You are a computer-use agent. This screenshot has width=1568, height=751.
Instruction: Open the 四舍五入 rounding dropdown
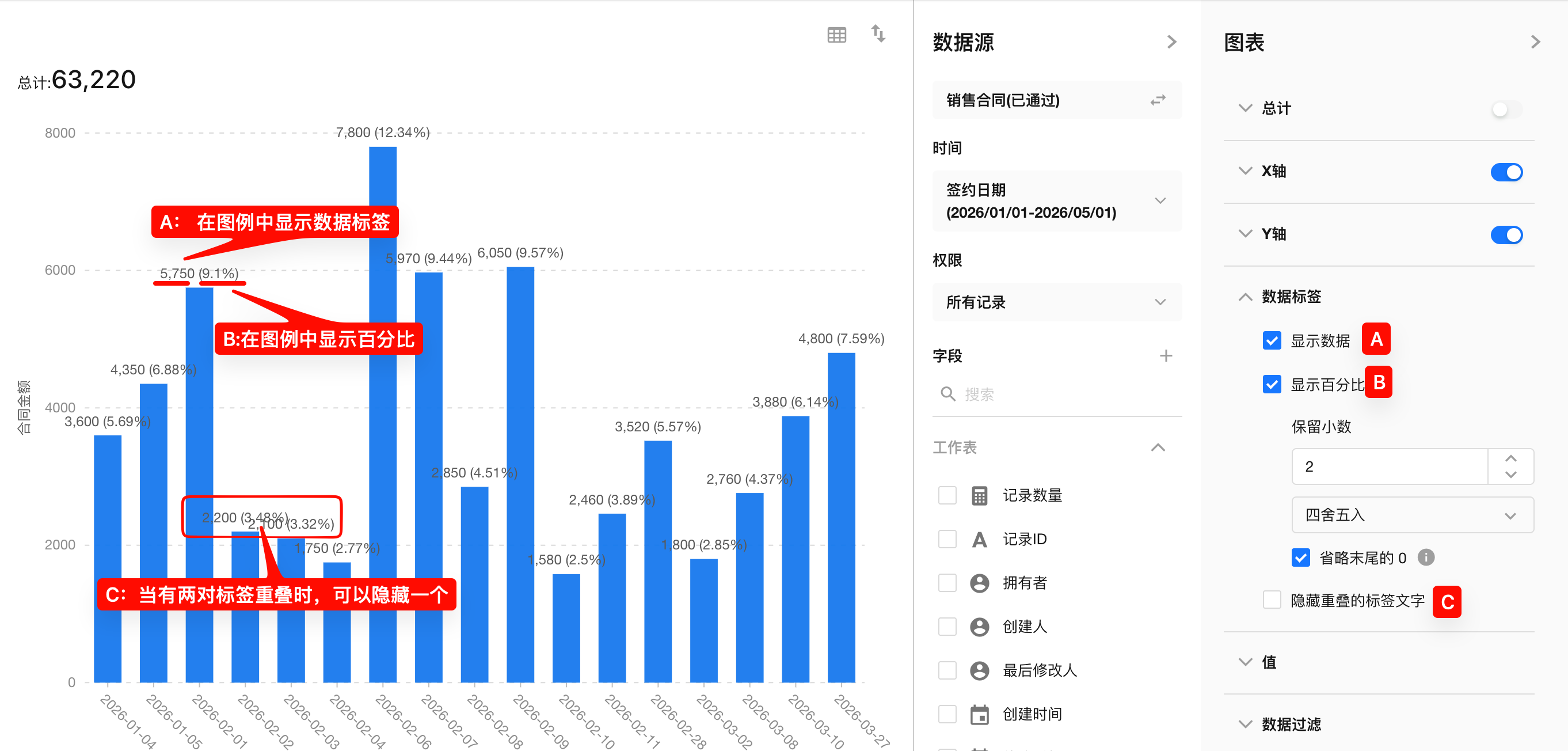click(x=1411, y=515)
